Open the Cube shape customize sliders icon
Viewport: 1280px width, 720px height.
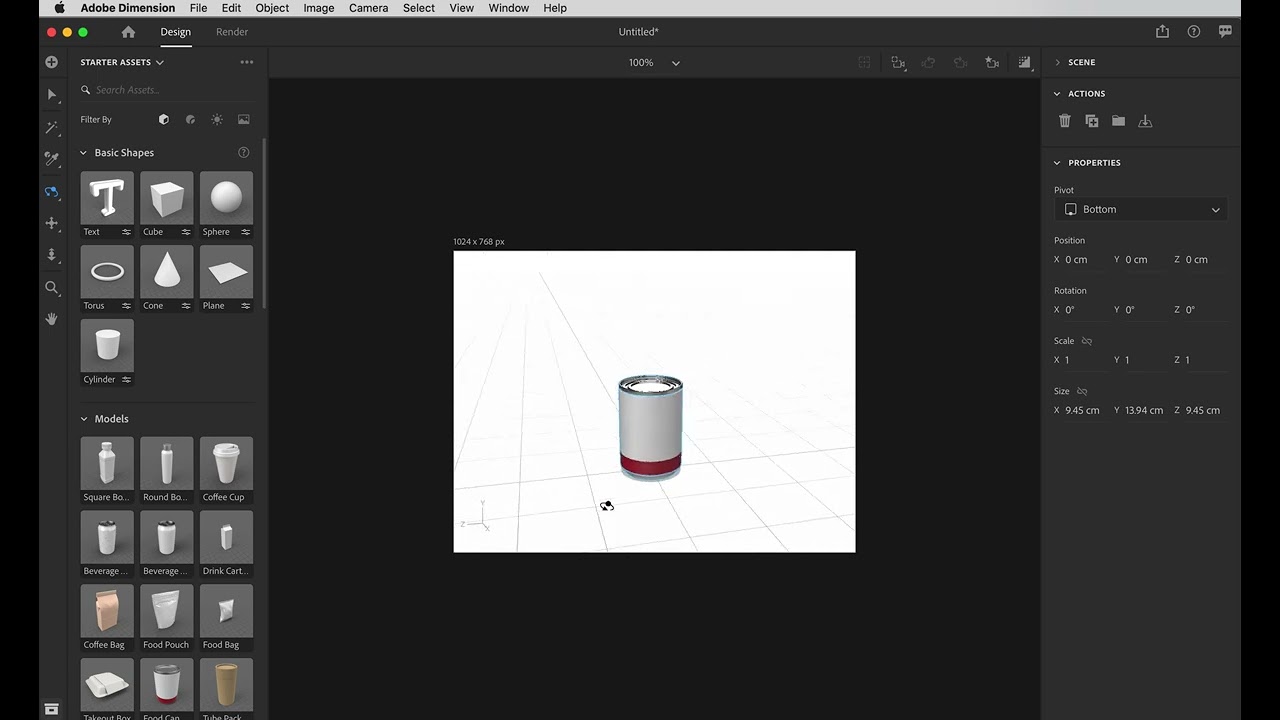186,232
